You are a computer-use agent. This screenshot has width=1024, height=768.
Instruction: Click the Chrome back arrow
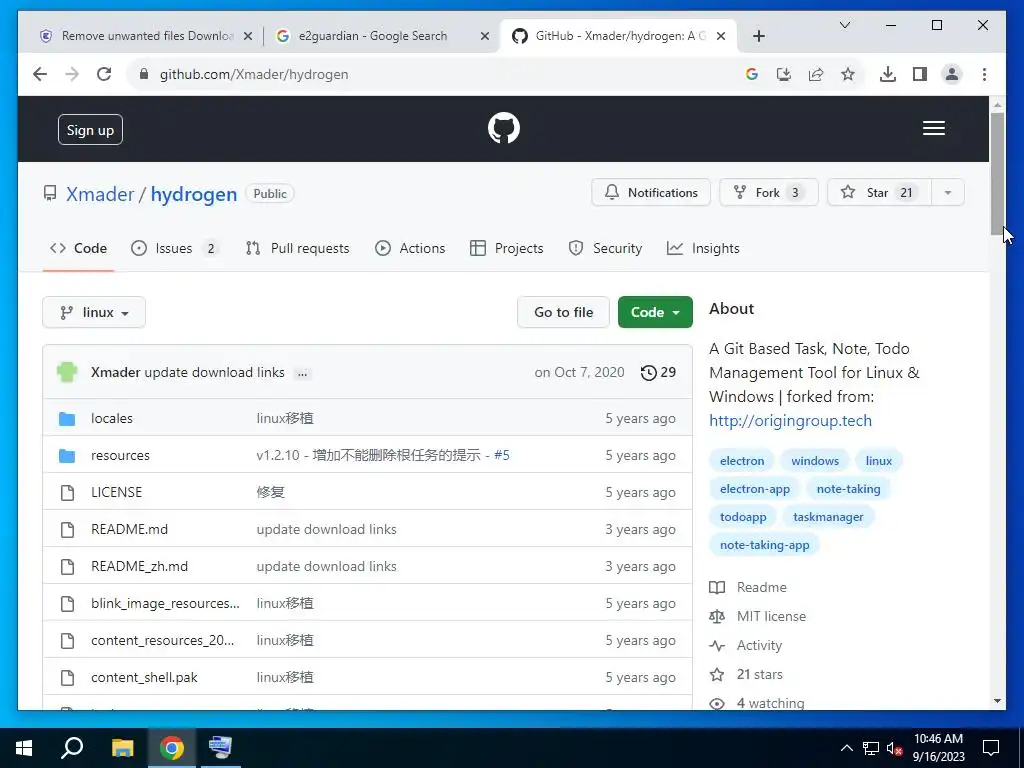(x=40, y=74)
